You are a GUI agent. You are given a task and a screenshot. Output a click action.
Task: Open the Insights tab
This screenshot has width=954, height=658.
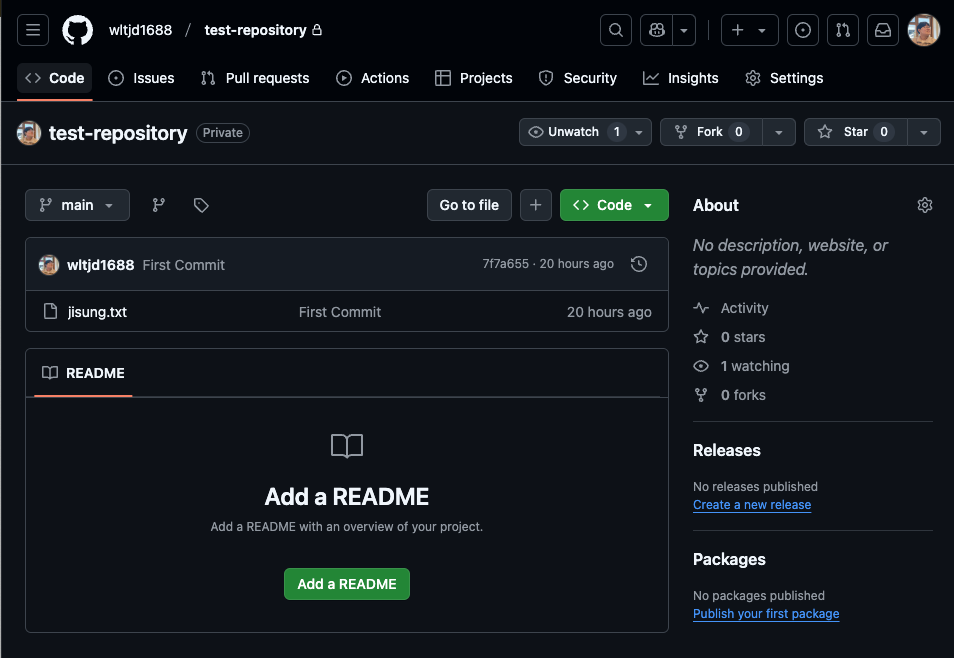pos(681,78)
